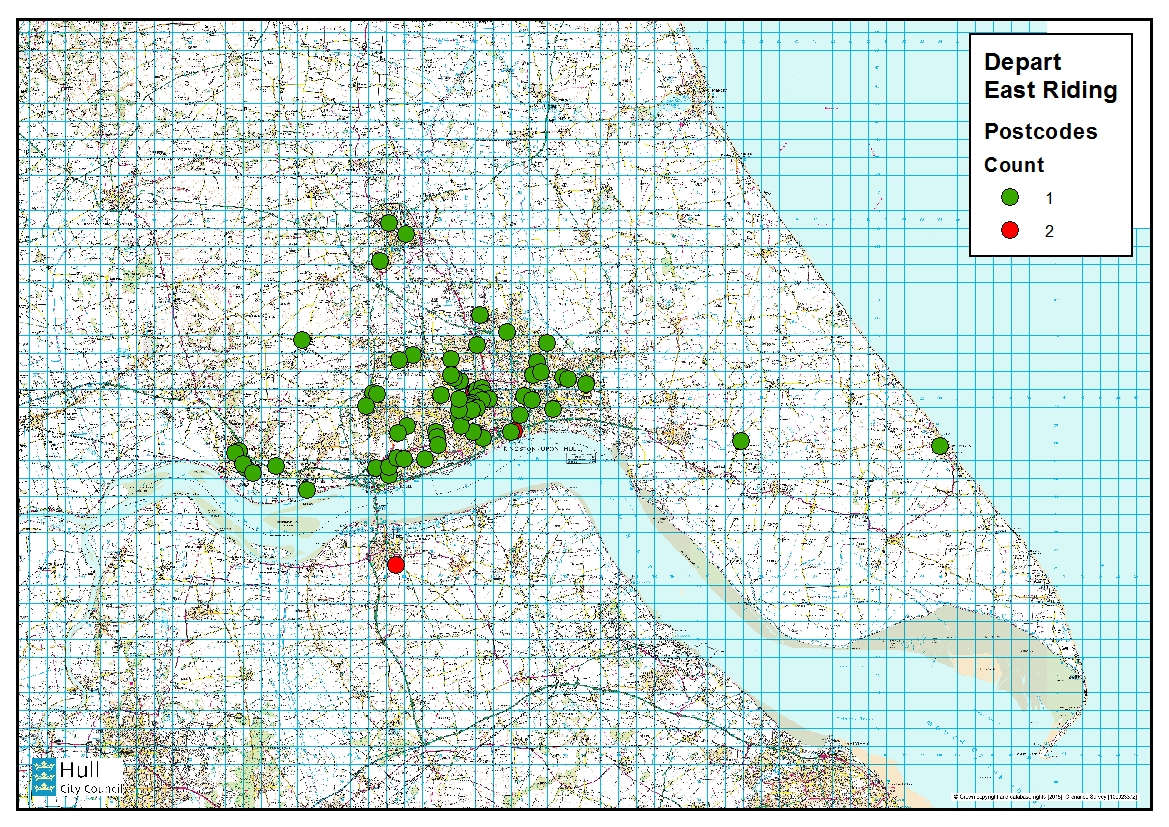Click the "Depart East Riding" legend title
1169x827 pixels.
click(1050, 77)
